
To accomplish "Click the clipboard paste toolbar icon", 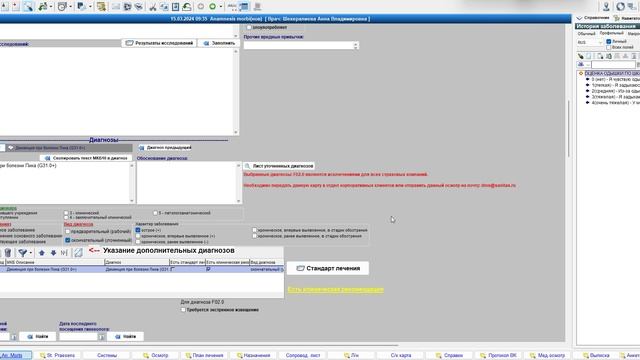I will click(x=176, y=7).
